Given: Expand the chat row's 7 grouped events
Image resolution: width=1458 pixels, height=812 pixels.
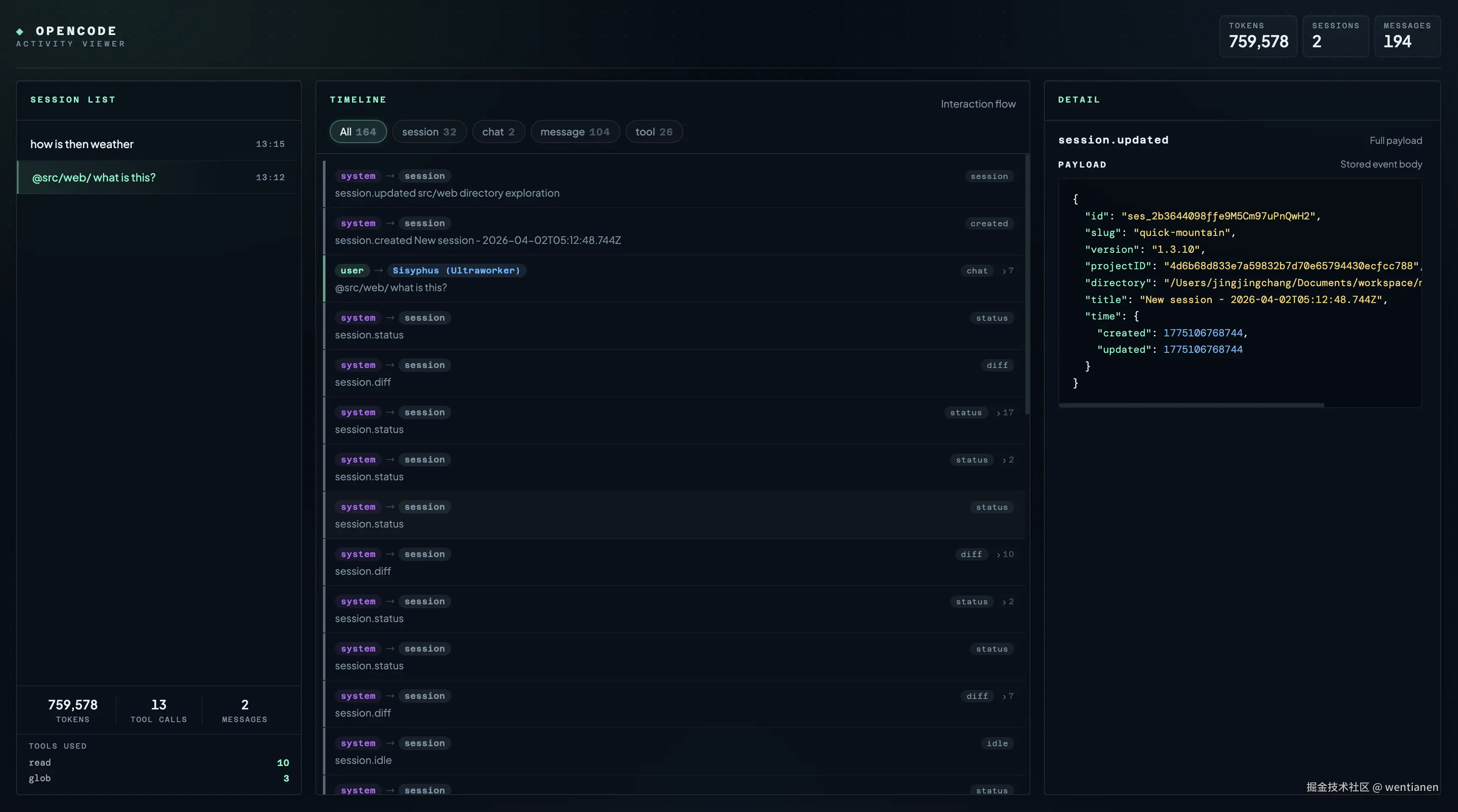Looking at the screenshot, I should point(1008,271).
